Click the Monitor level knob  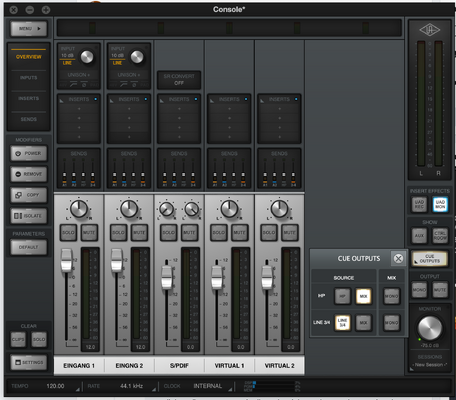[x=430, y=328]
